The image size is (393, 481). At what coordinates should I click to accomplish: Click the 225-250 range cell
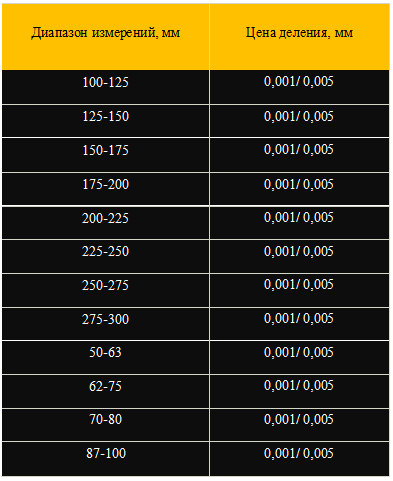click(x=105, y=256)
